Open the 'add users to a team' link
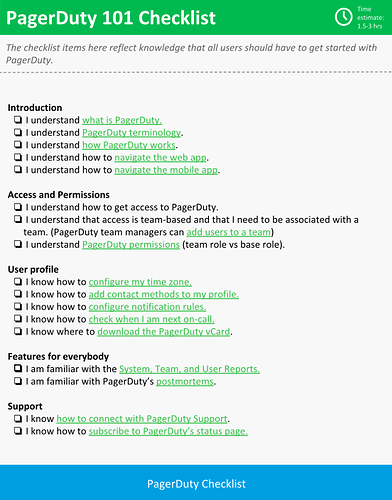Screen dimensions: 392x500 [229, 232]
